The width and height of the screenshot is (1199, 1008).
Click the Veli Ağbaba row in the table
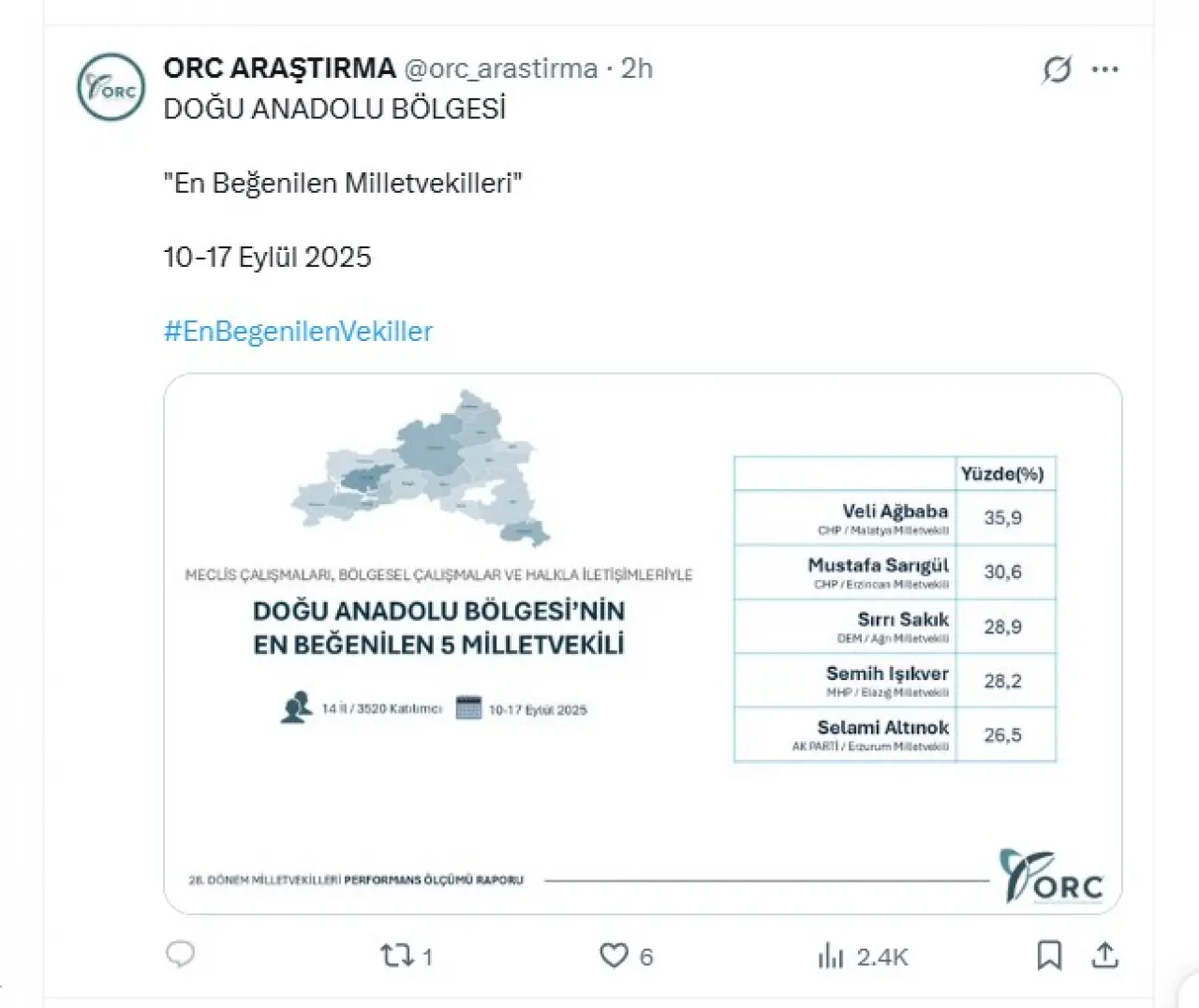(895, 518)
